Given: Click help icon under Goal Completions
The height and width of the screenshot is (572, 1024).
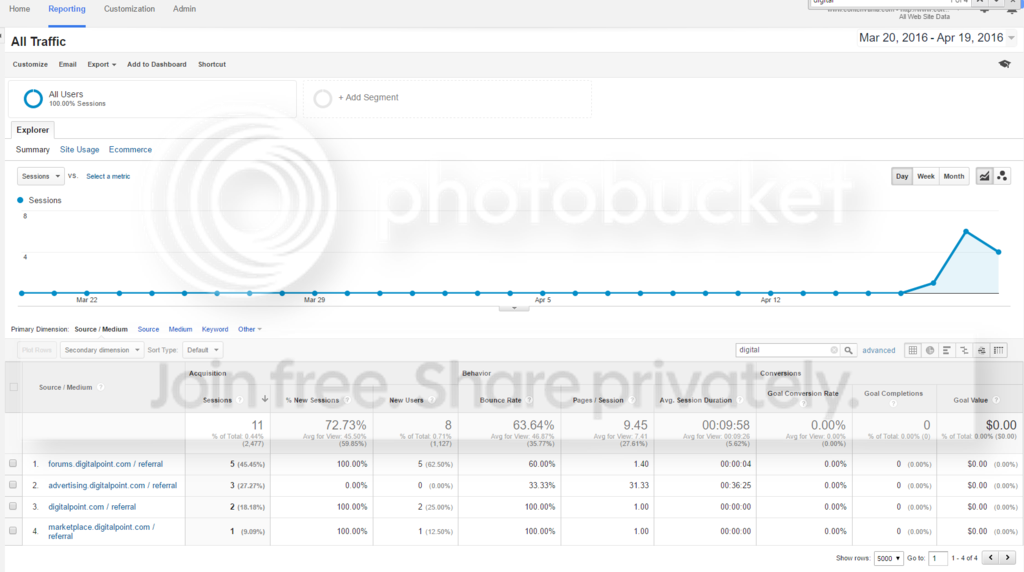Looking at the screenshot, I should point(893,404).
